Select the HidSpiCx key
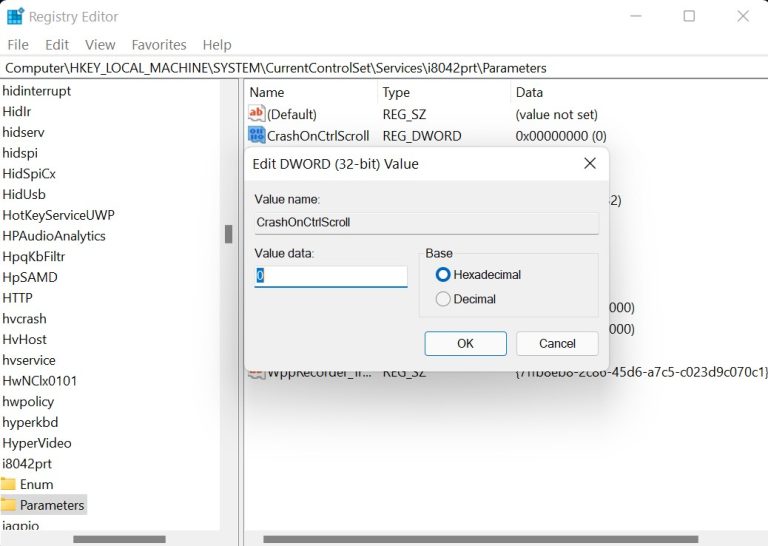 click(x=29, y=174)
